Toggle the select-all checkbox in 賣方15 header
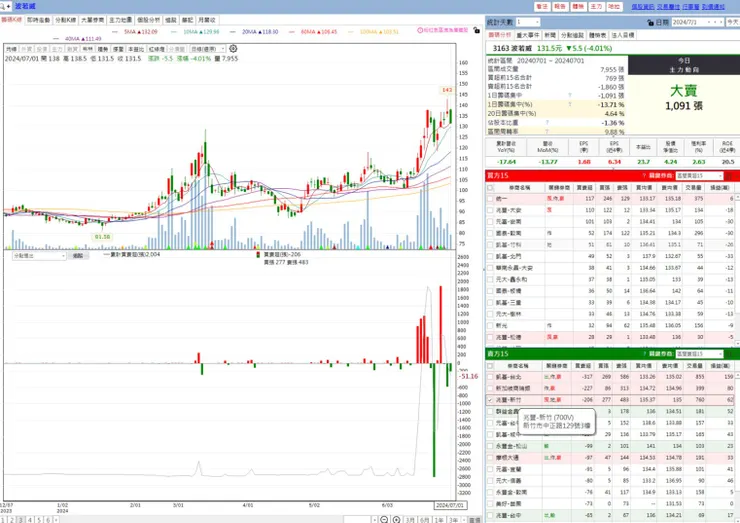 [490, 366]
